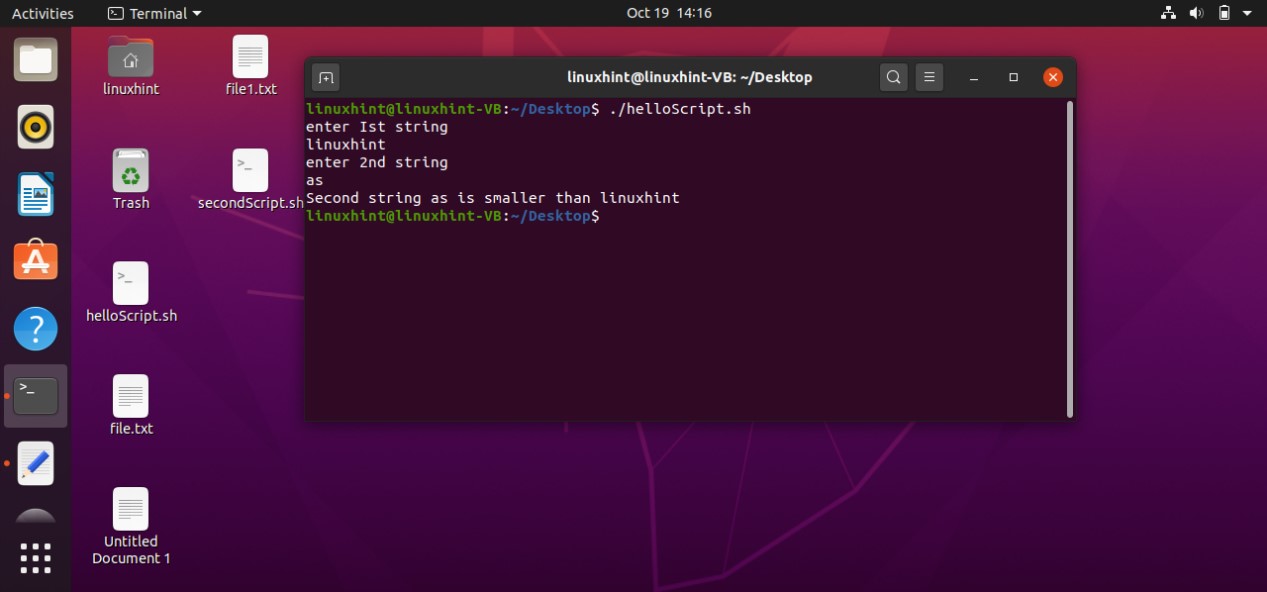Click the 'Second string as is smaller' line
1267x592 pixels.
(x=493, y=198)
